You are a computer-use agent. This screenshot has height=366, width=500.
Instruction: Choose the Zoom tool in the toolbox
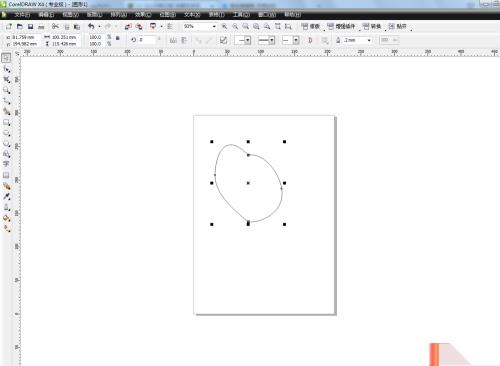click(x=6, y=90)
